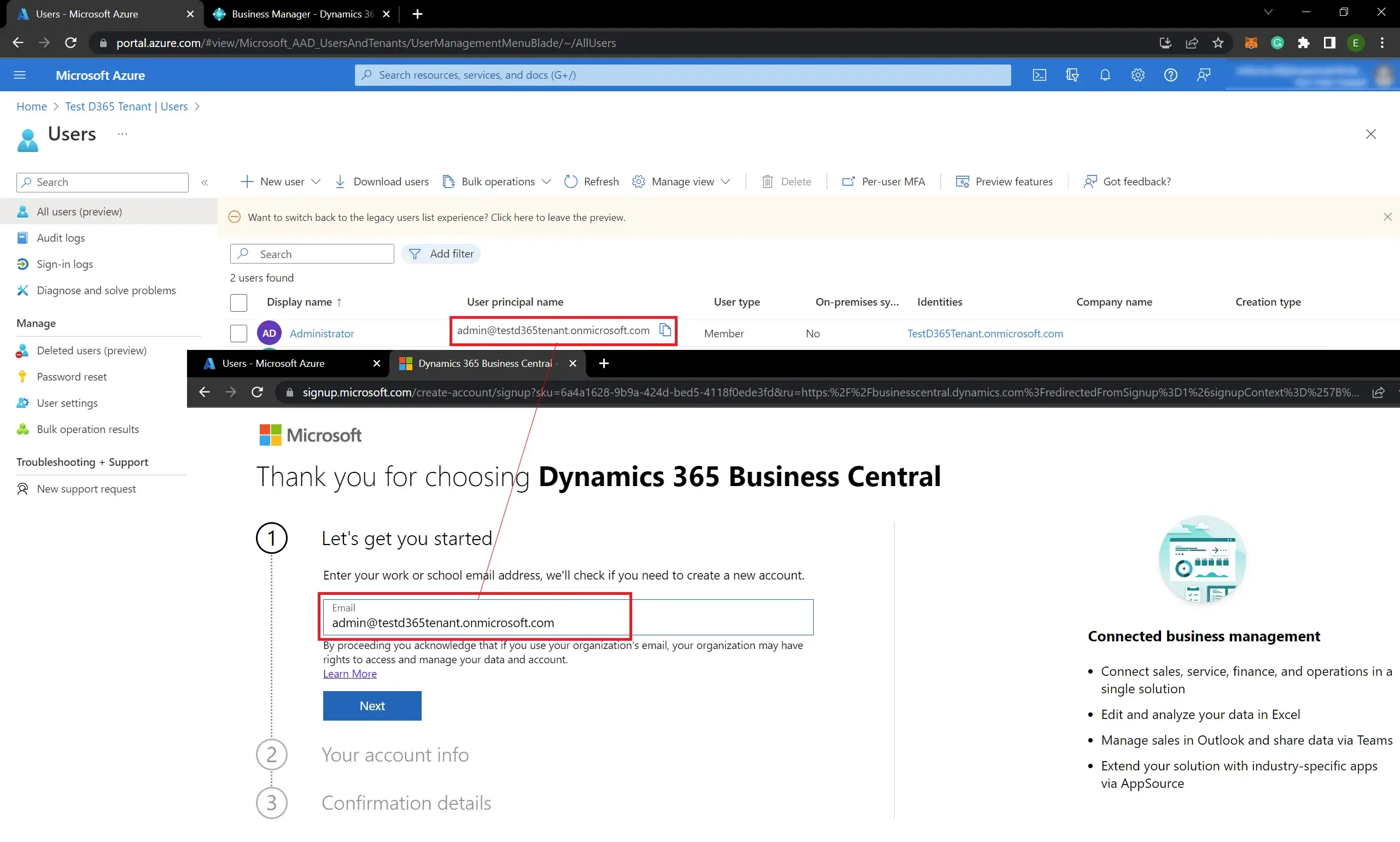Click Got feedback? button

pos(1127,182)
